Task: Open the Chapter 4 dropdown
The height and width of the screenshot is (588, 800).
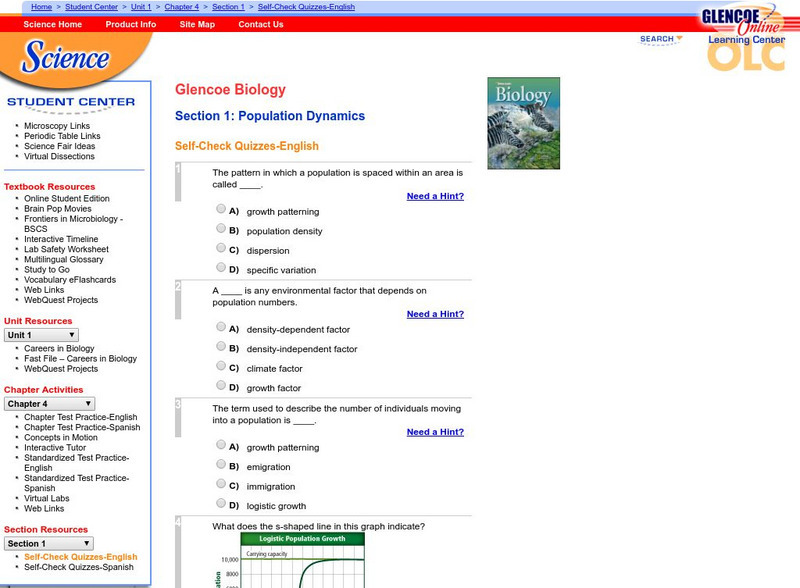Action: [x=49, y=404]
